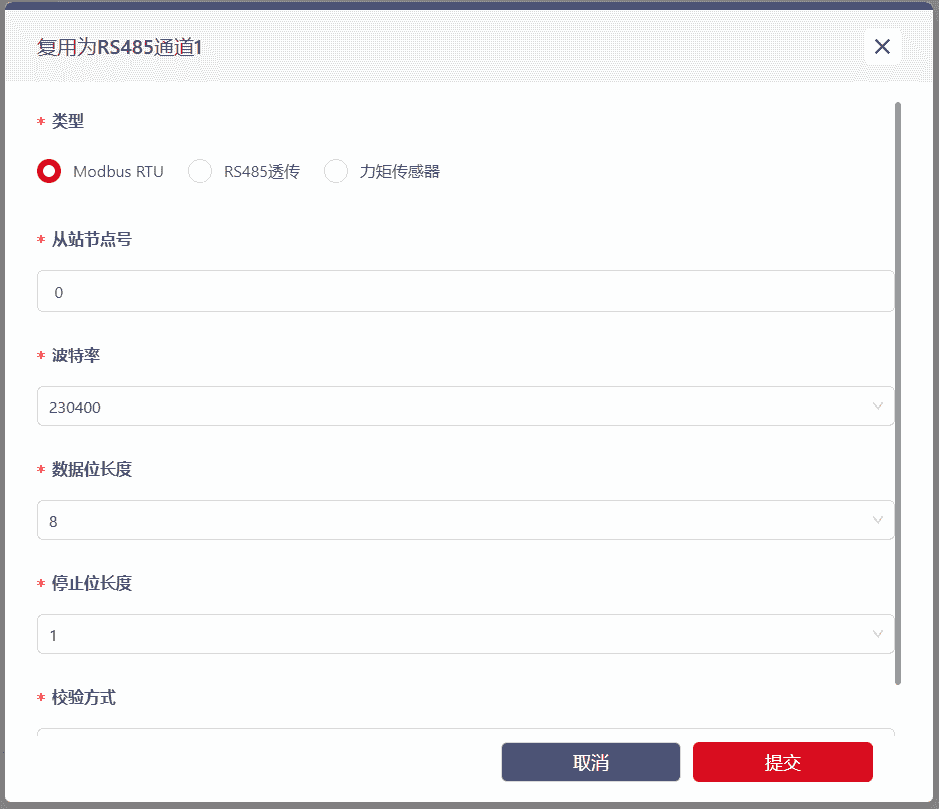Click the 校验方式 field label
The width and height of the screenshot is (939, 809).
click(84, 698)
